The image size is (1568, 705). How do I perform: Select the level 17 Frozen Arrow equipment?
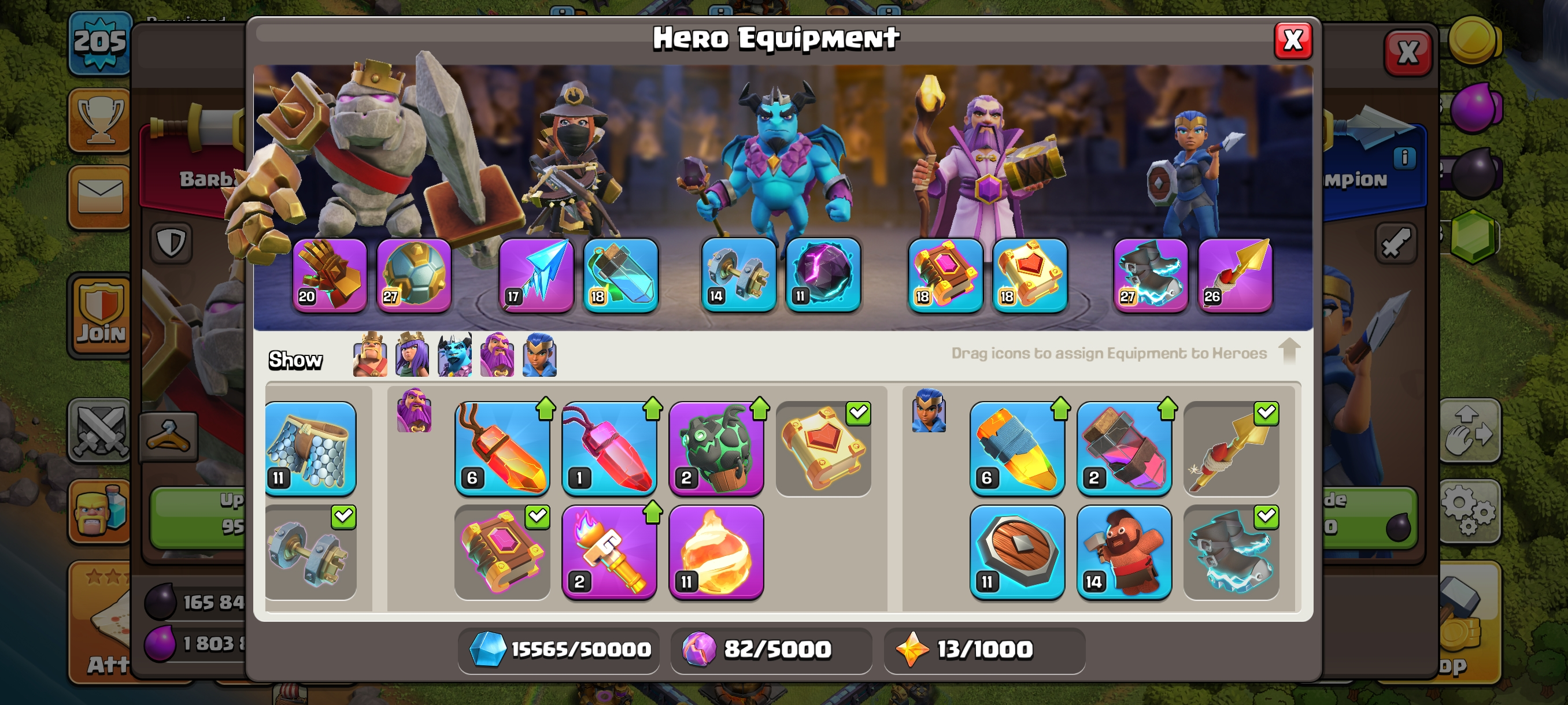coord(535,276)
